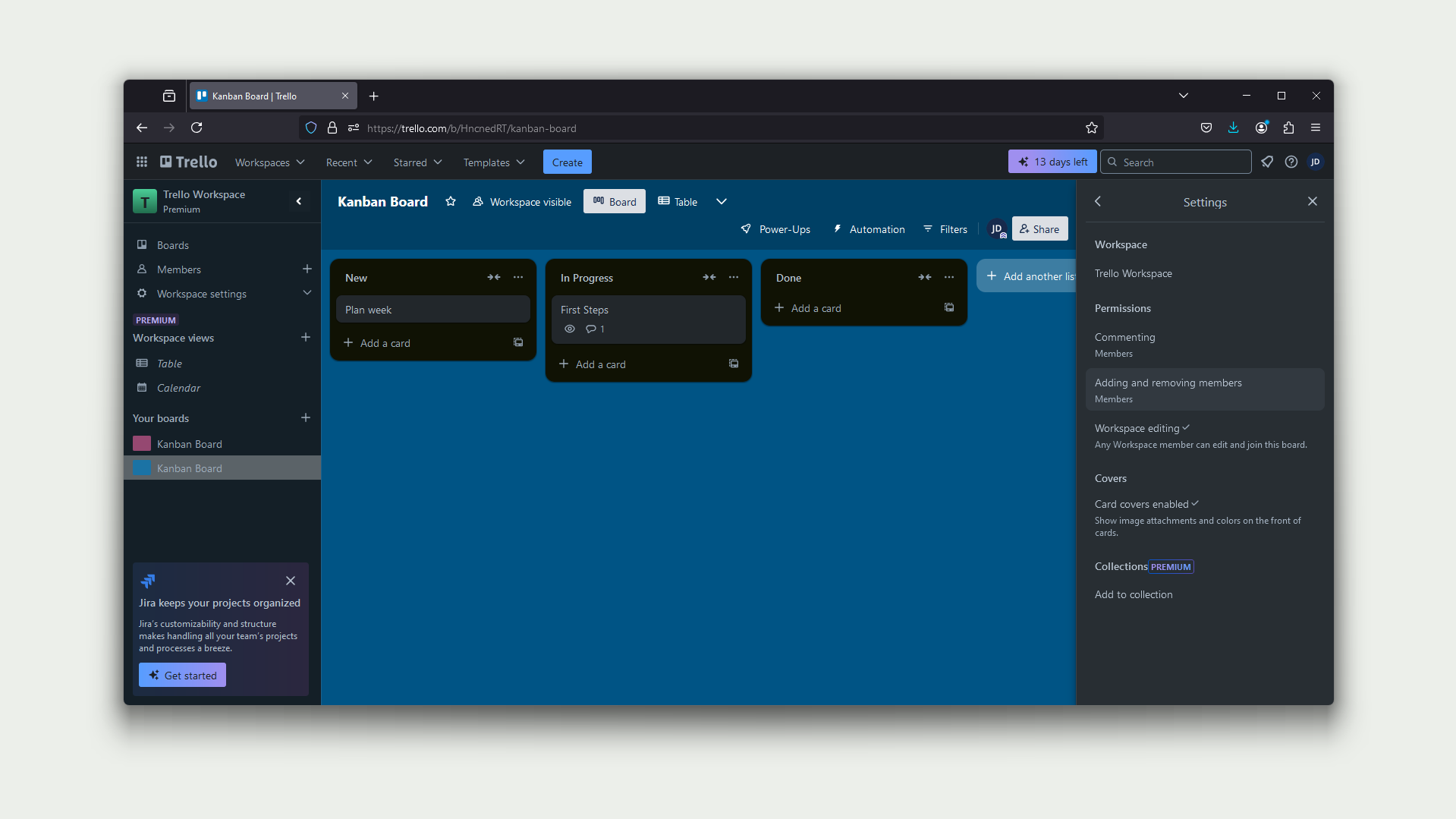Image resolution: width=1456 pixels, height=819 pixels.
Task: Click the Create button
Action: 568,162
